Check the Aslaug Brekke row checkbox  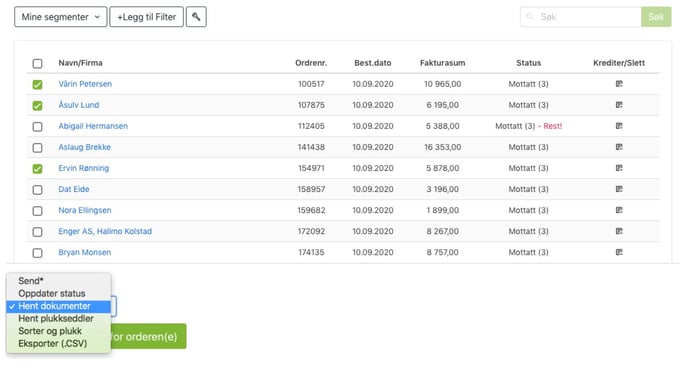click(37, 147)
